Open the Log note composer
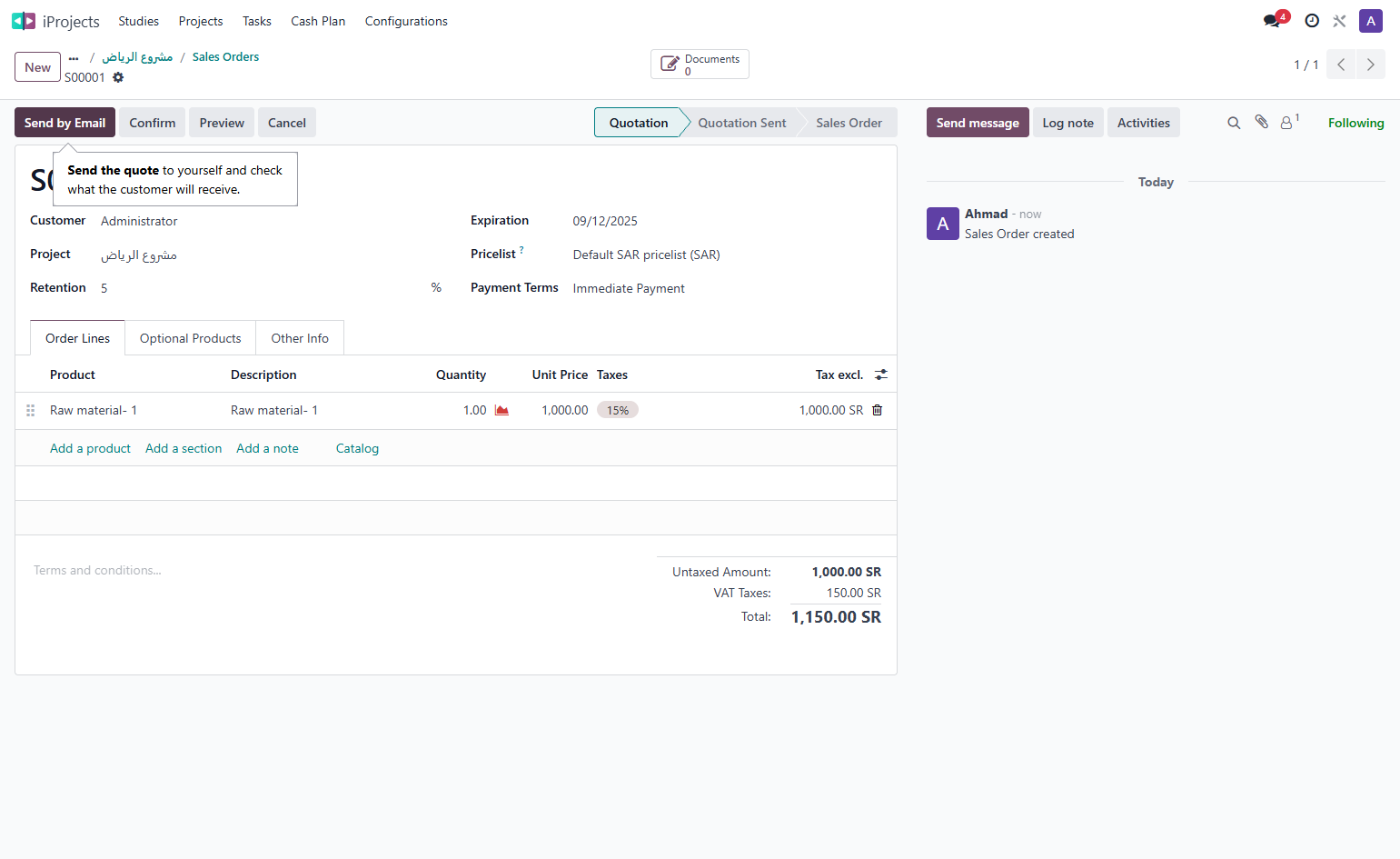Viewport: 1400px width, 859px height. (1067, 123)
